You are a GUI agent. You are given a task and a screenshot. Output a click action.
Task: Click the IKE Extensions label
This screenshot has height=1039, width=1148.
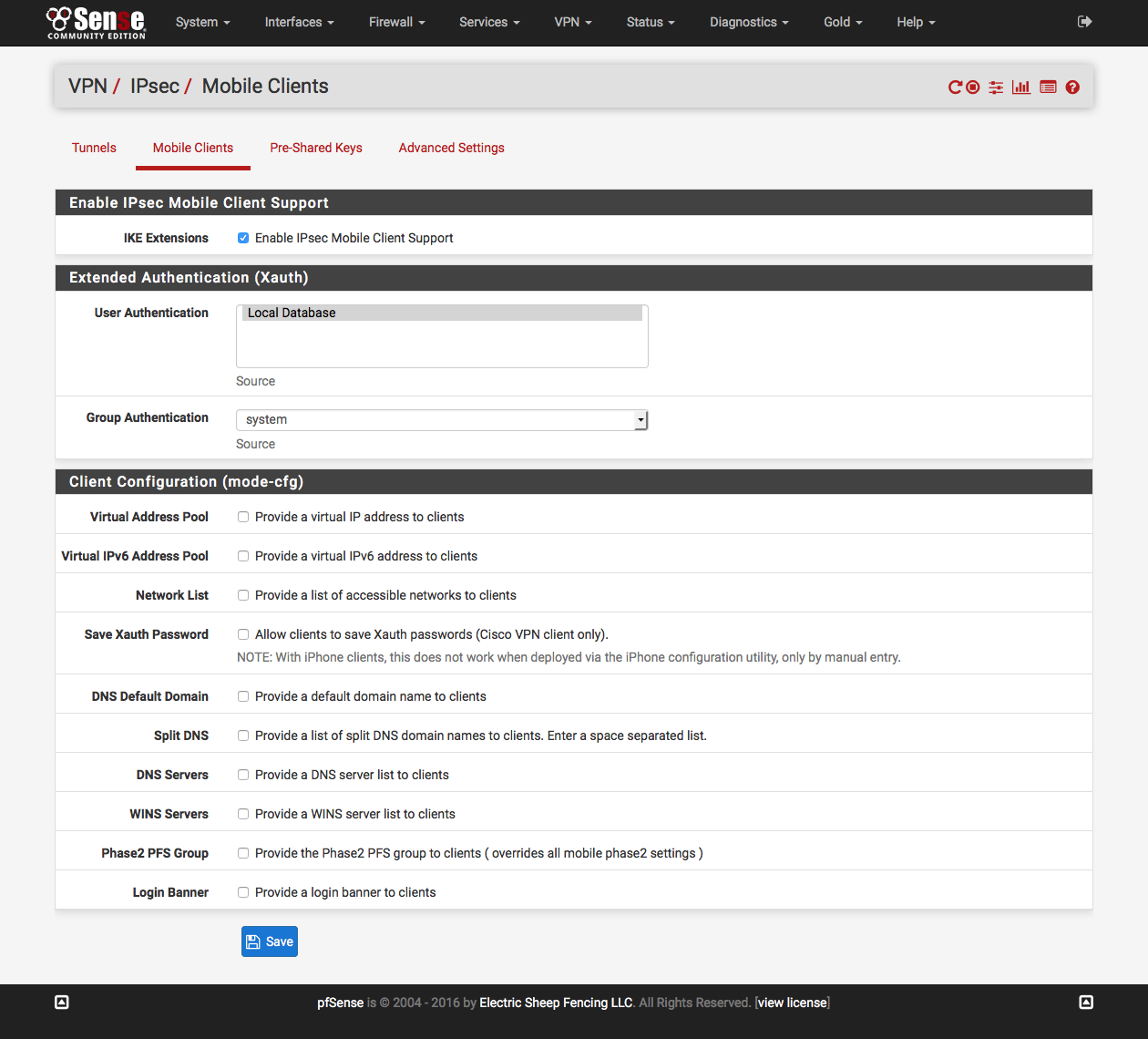tap(166, 238)
